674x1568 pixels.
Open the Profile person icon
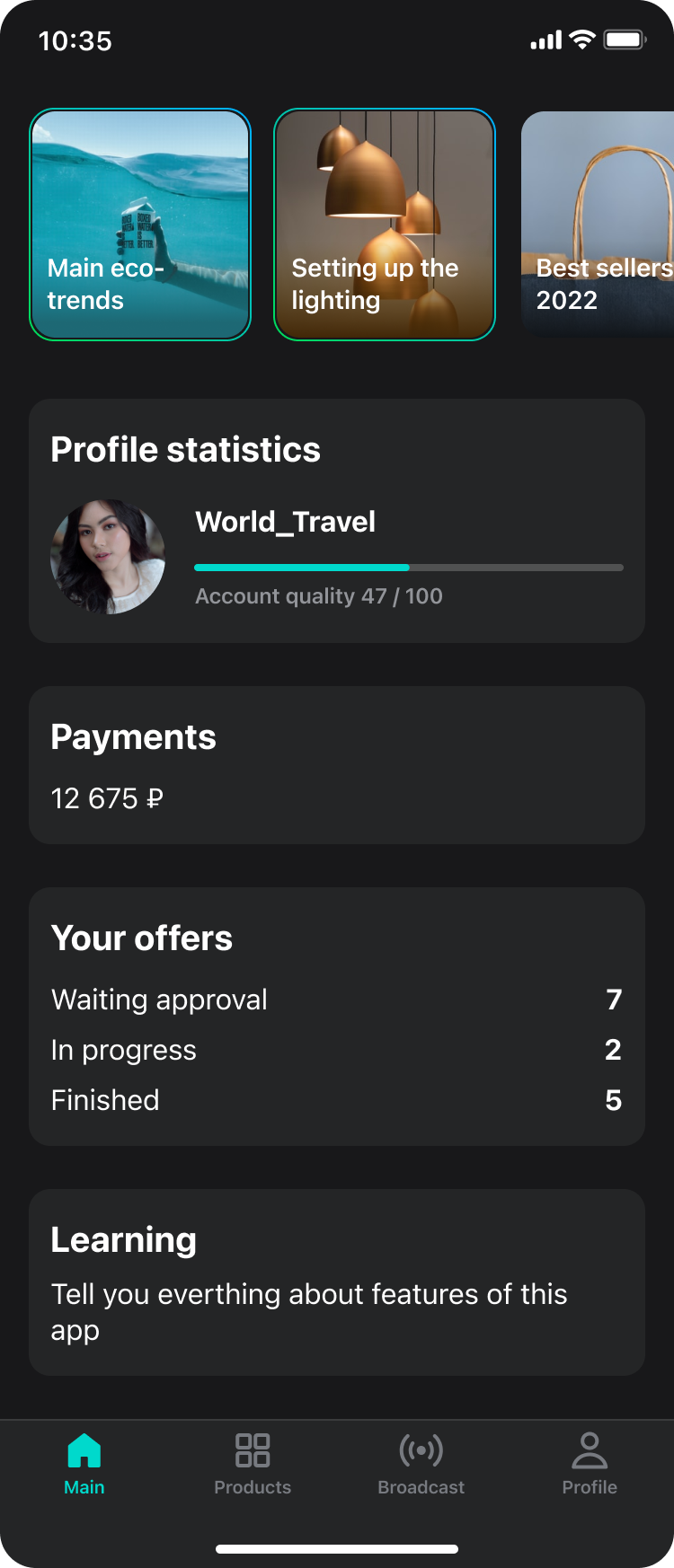coord(590,1449)
